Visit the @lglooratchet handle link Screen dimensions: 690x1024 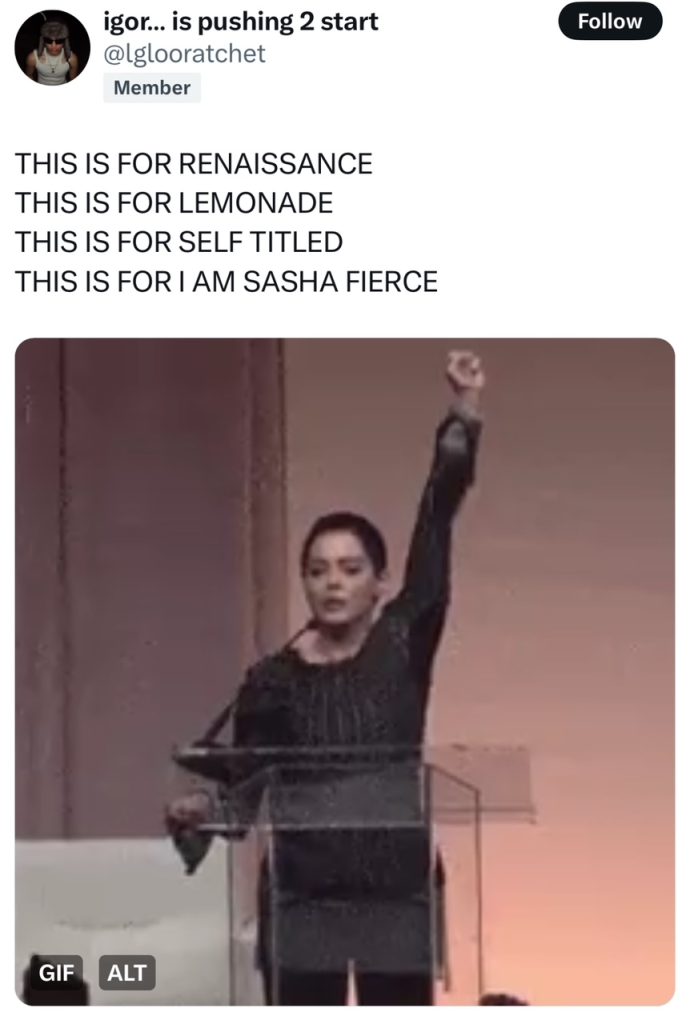click(185, 54)
